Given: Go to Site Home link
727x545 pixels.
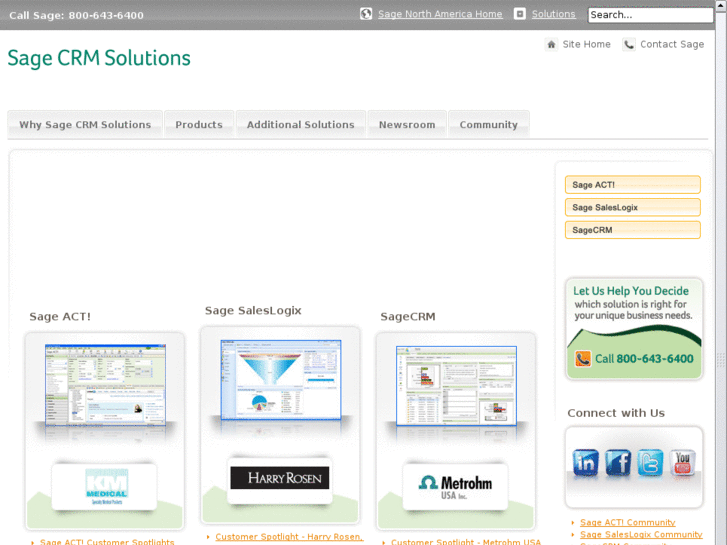Looking at the screenshot, I should [587, 44].
